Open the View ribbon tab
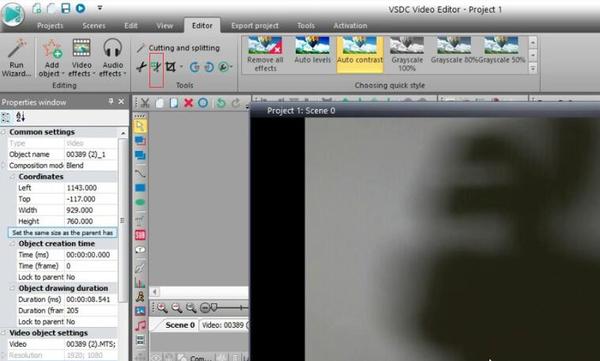Screen dimensions: 600x361 [x=165, y=26]
